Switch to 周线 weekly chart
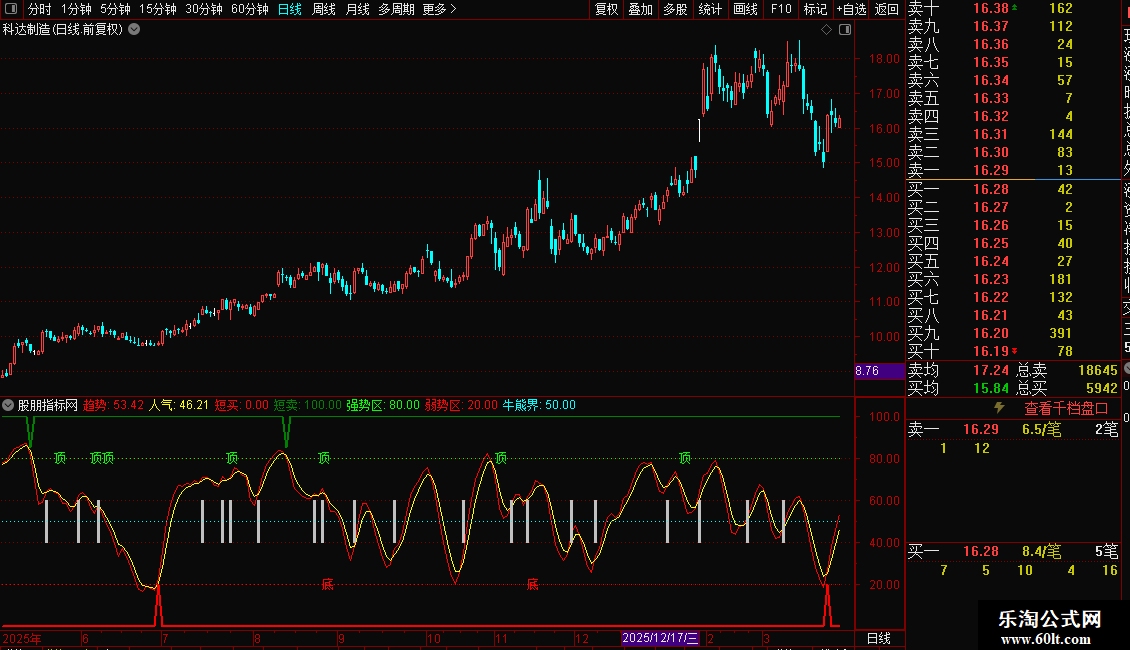The image size is (1130, 650). click(x=324, y=9)
